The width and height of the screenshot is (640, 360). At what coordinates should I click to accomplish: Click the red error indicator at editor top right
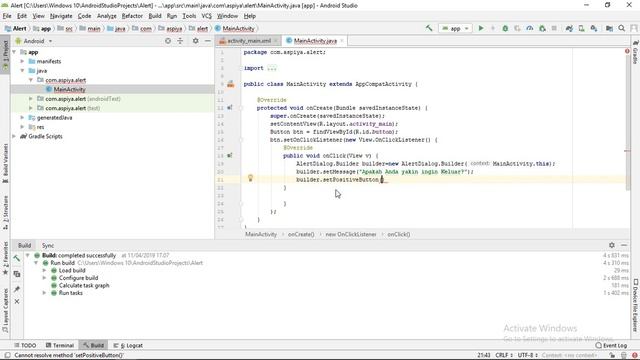627,51
